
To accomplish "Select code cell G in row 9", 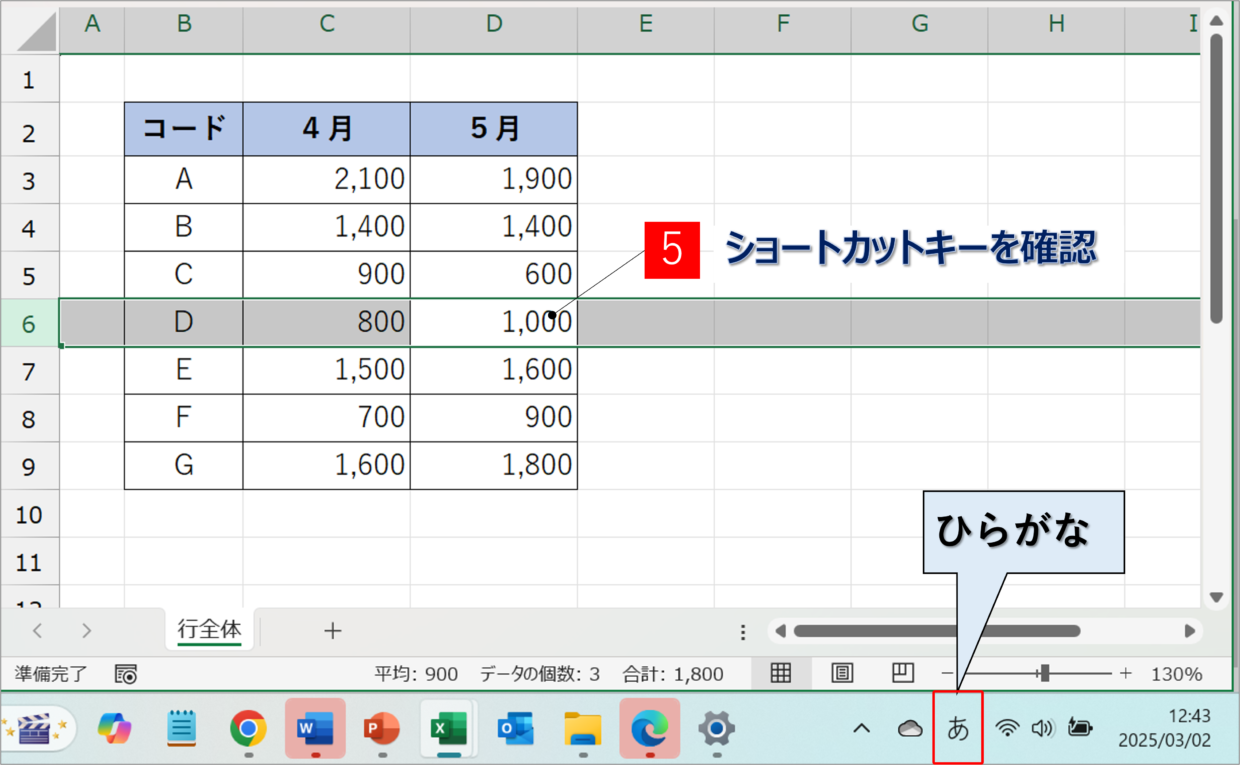I will [x=184, y=465].
